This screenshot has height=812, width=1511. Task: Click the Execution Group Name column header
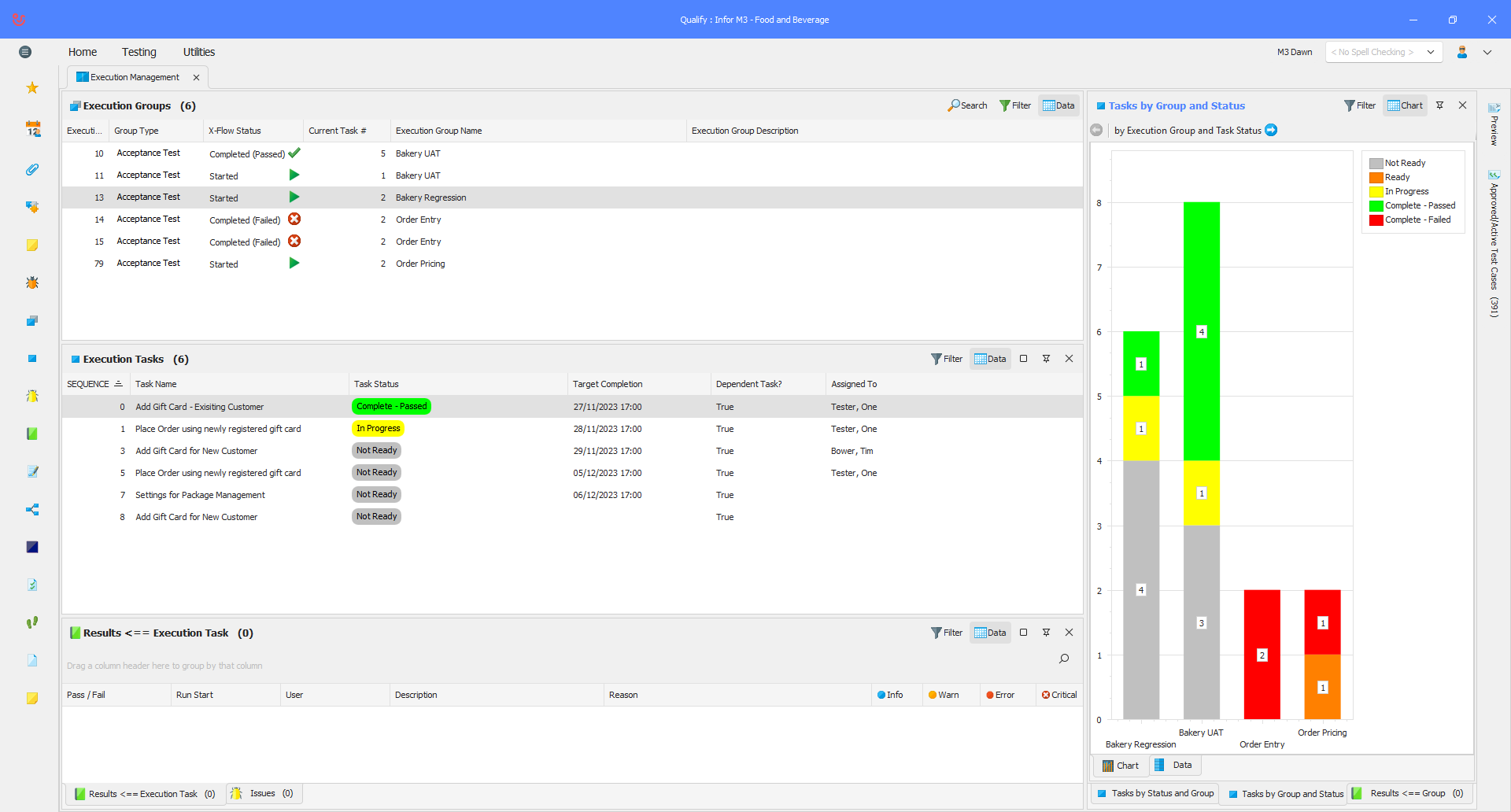point(538,131)
